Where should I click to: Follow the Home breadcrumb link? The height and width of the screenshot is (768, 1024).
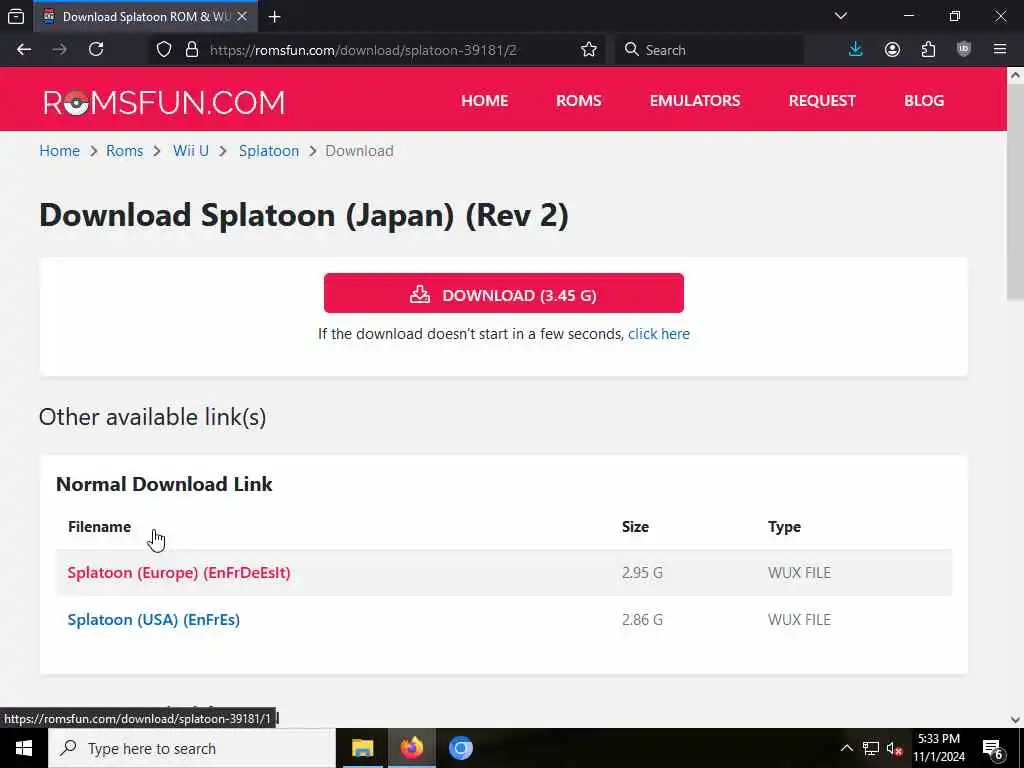pyautogui.click(x=59, y=151)
